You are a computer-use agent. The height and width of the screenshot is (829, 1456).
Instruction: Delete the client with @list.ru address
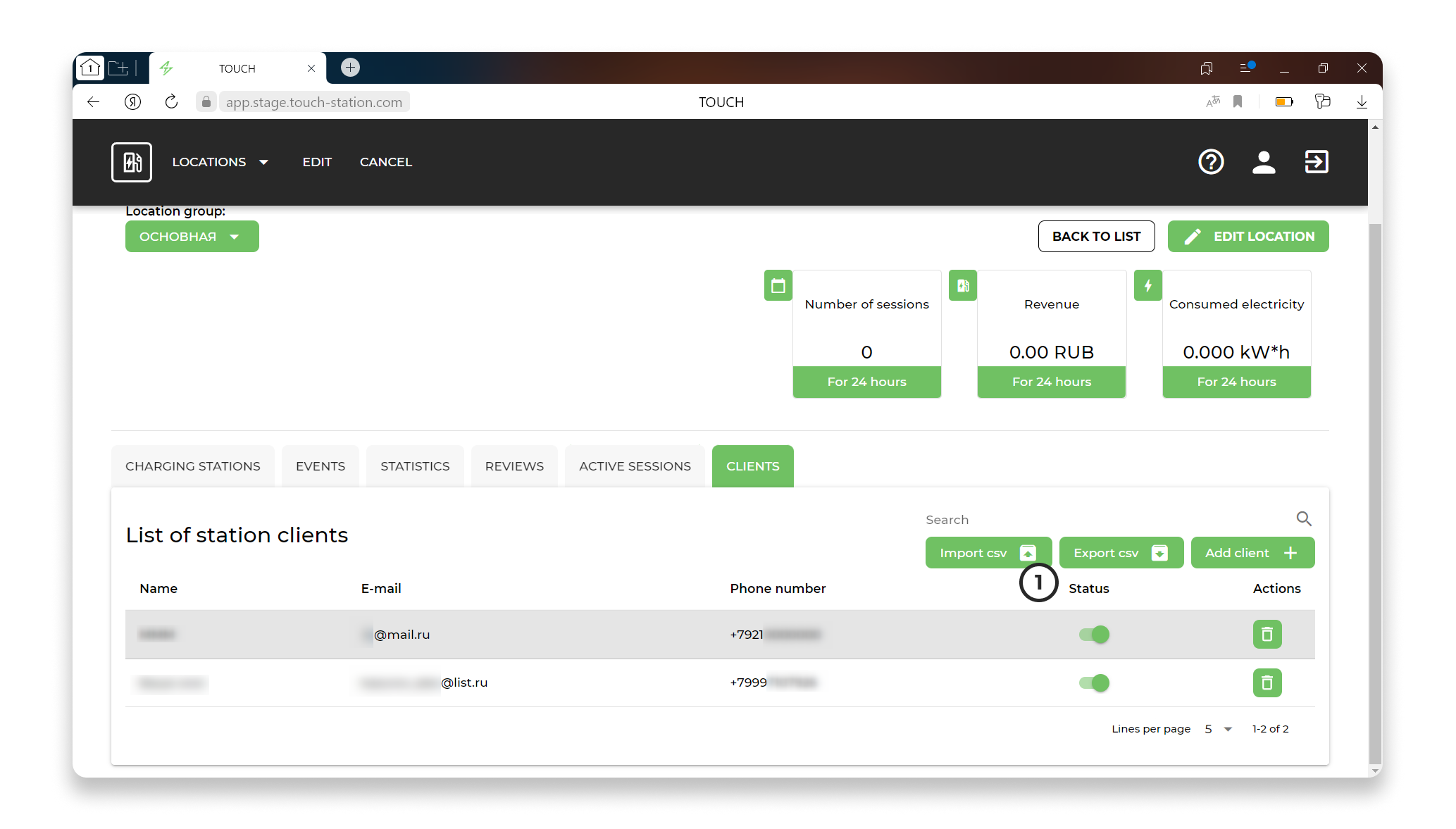tap(1267, 682)
